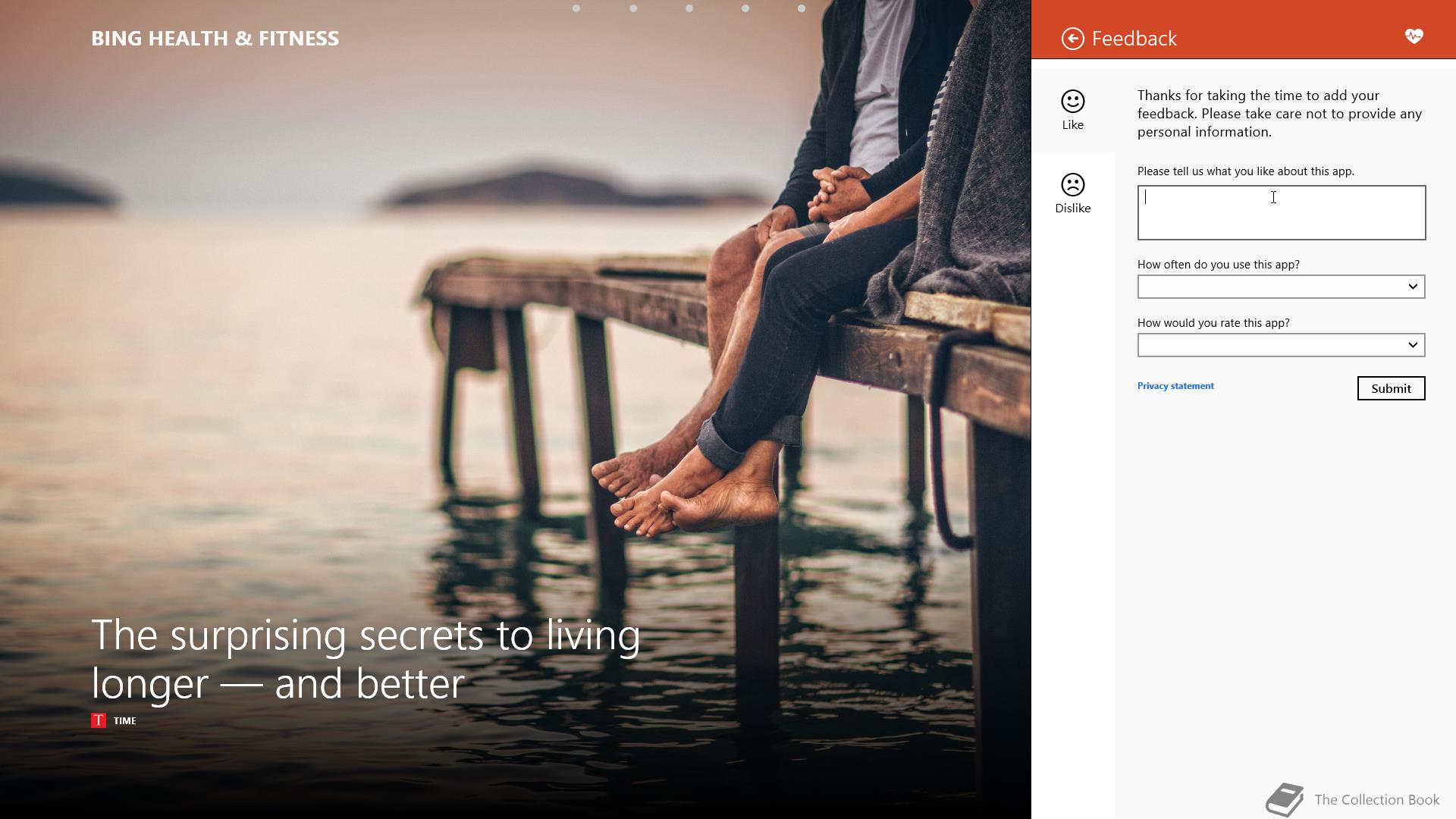Click the back arrow beside Feedback
This screenshot has width=1456, height=819.
[x=1072, y=39]
